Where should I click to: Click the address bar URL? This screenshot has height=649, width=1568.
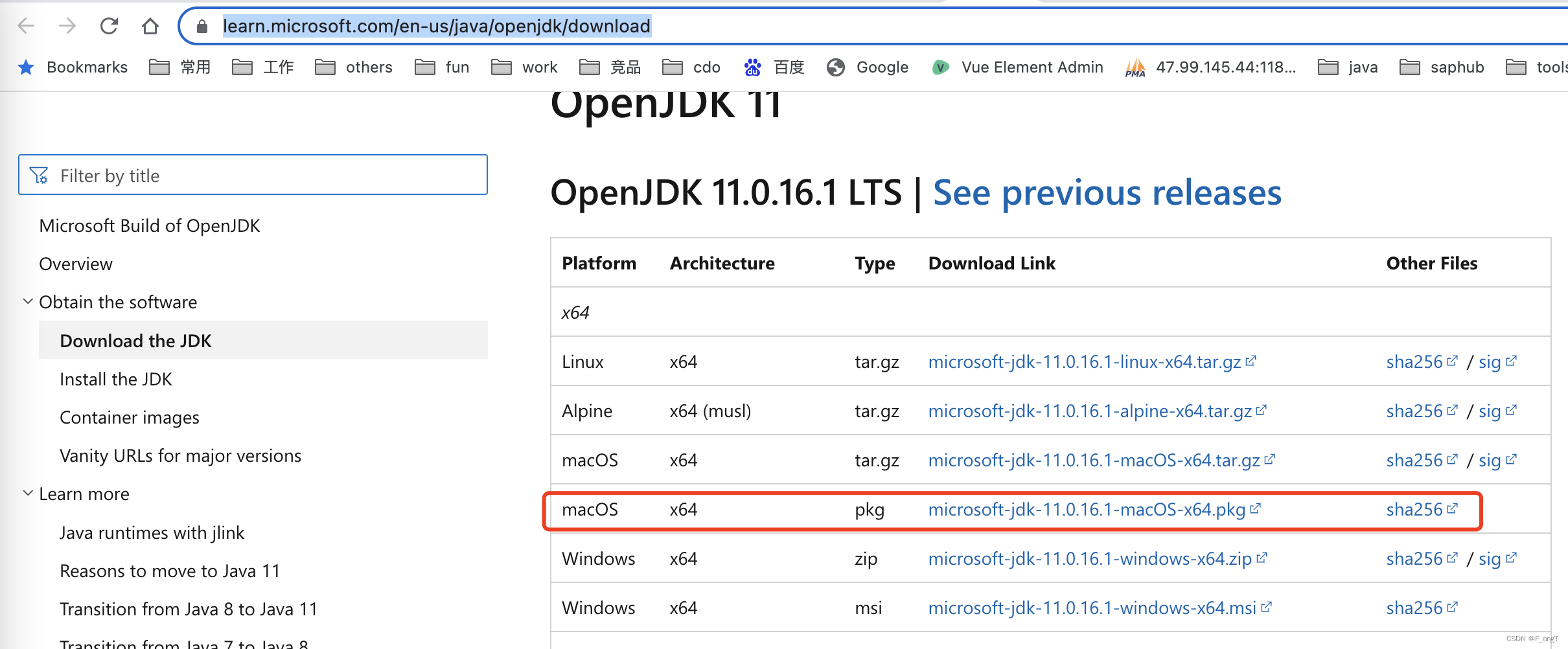click(x=437, y=26)
